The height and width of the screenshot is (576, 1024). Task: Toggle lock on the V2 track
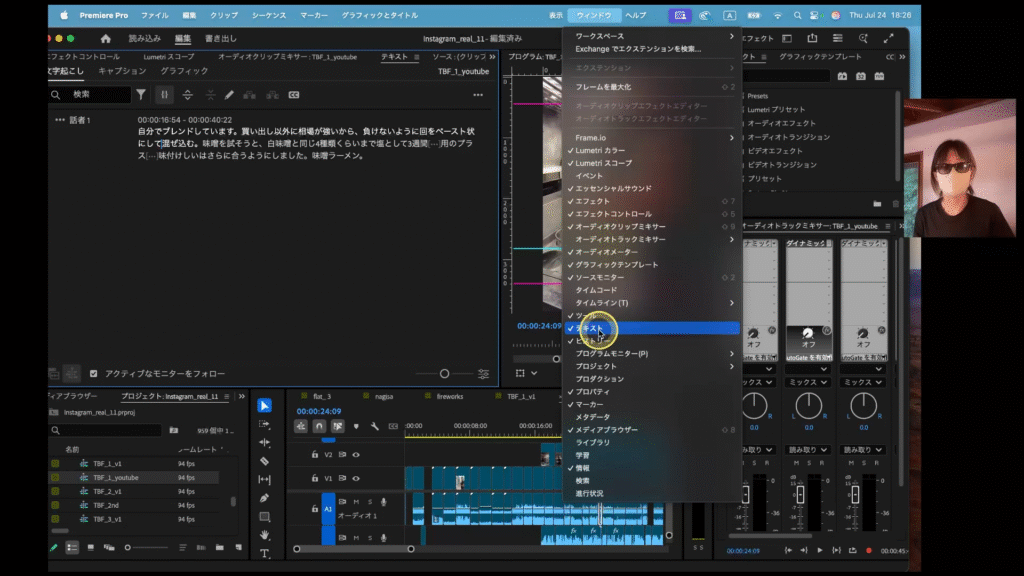pyautogui.click(x=315, y=455)
